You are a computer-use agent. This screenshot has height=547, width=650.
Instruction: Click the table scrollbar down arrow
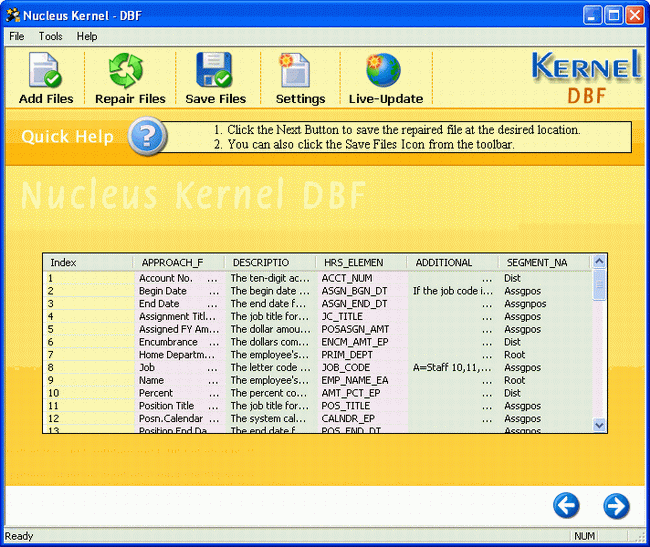pos(599,425)
